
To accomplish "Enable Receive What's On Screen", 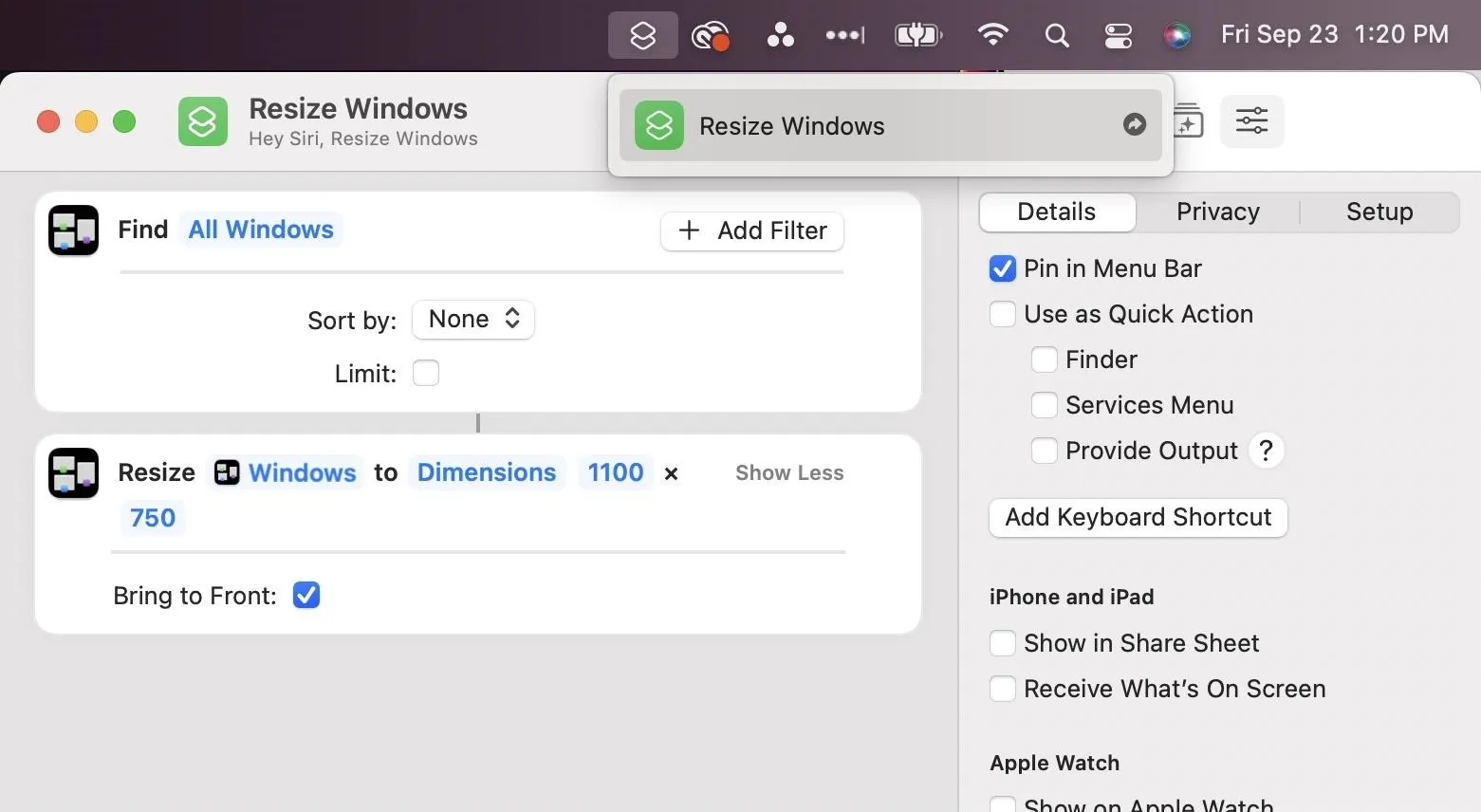I will (1003, 689).
